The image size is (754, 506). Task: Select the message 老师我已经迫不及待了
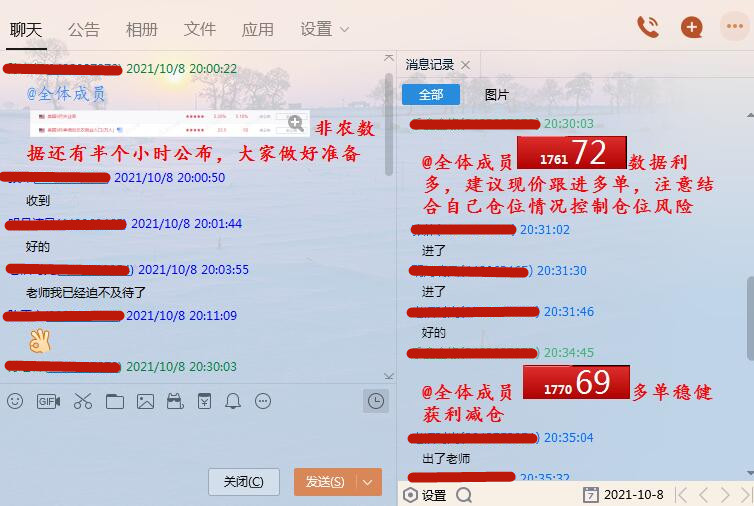[x=86, y=292]
